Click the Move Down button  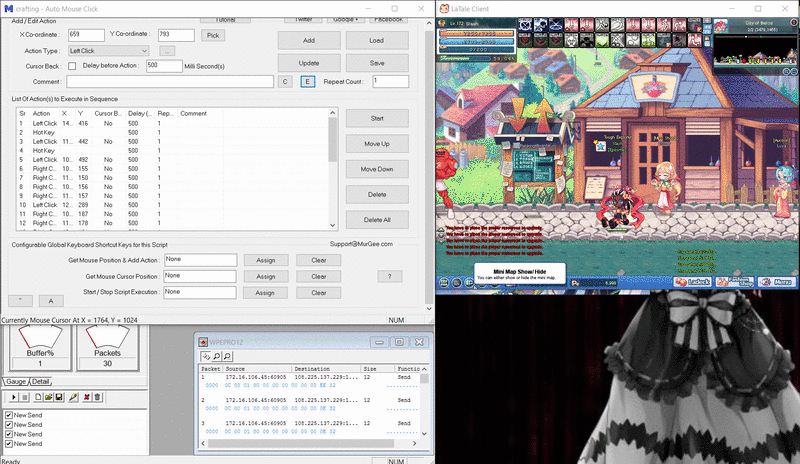(x=377, y=169)
